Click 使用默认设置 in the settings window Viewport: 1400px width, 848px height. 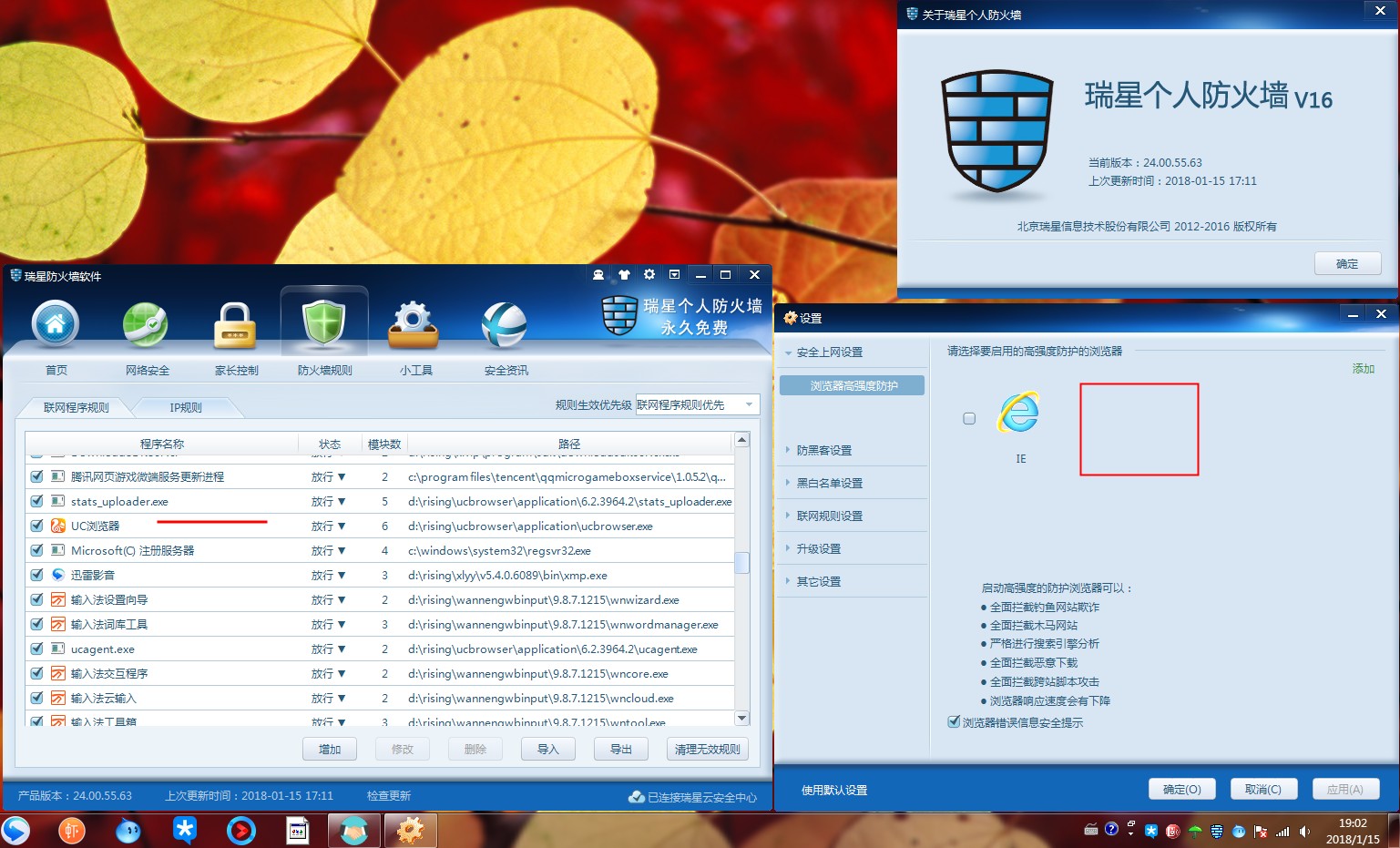click(834, 790)
